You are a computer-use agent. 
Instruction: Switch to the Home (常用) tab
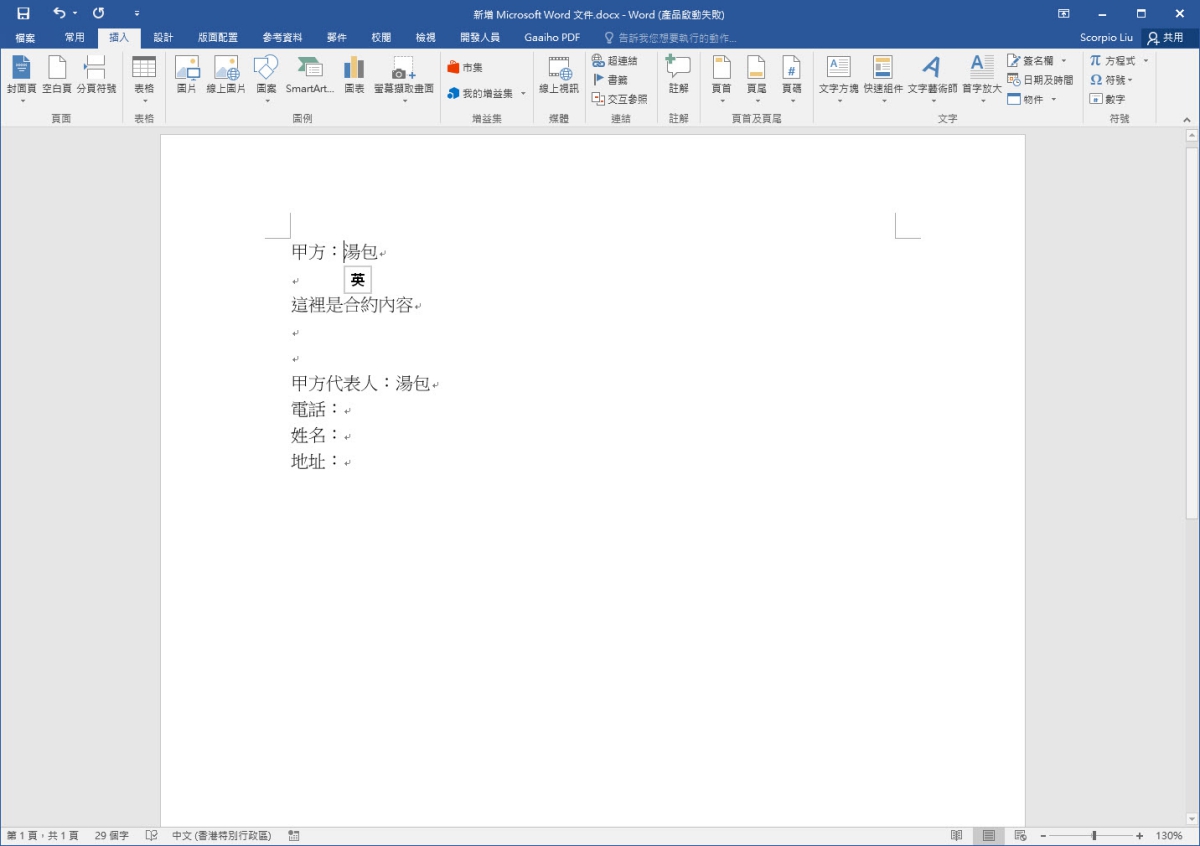tap(75, 37)
